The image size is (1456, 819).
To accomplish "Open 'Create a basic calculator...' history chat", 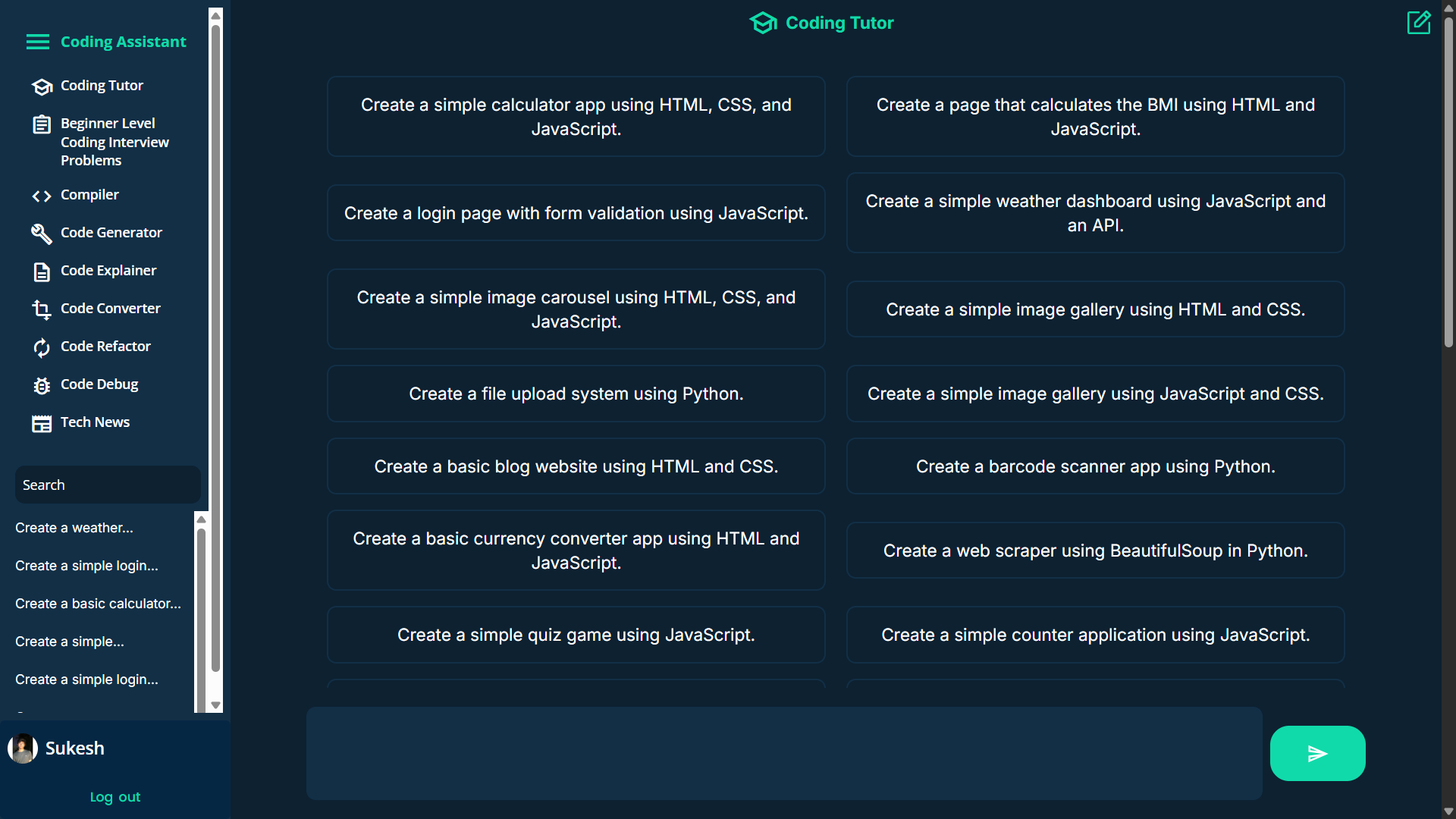I will click(98, 604).
